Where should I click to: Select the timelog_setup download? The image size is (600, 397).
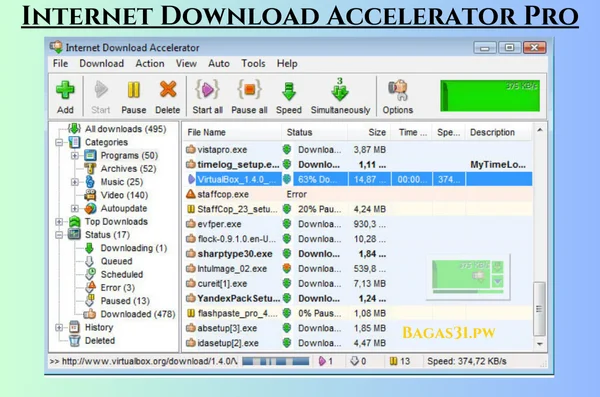(358, 165)
